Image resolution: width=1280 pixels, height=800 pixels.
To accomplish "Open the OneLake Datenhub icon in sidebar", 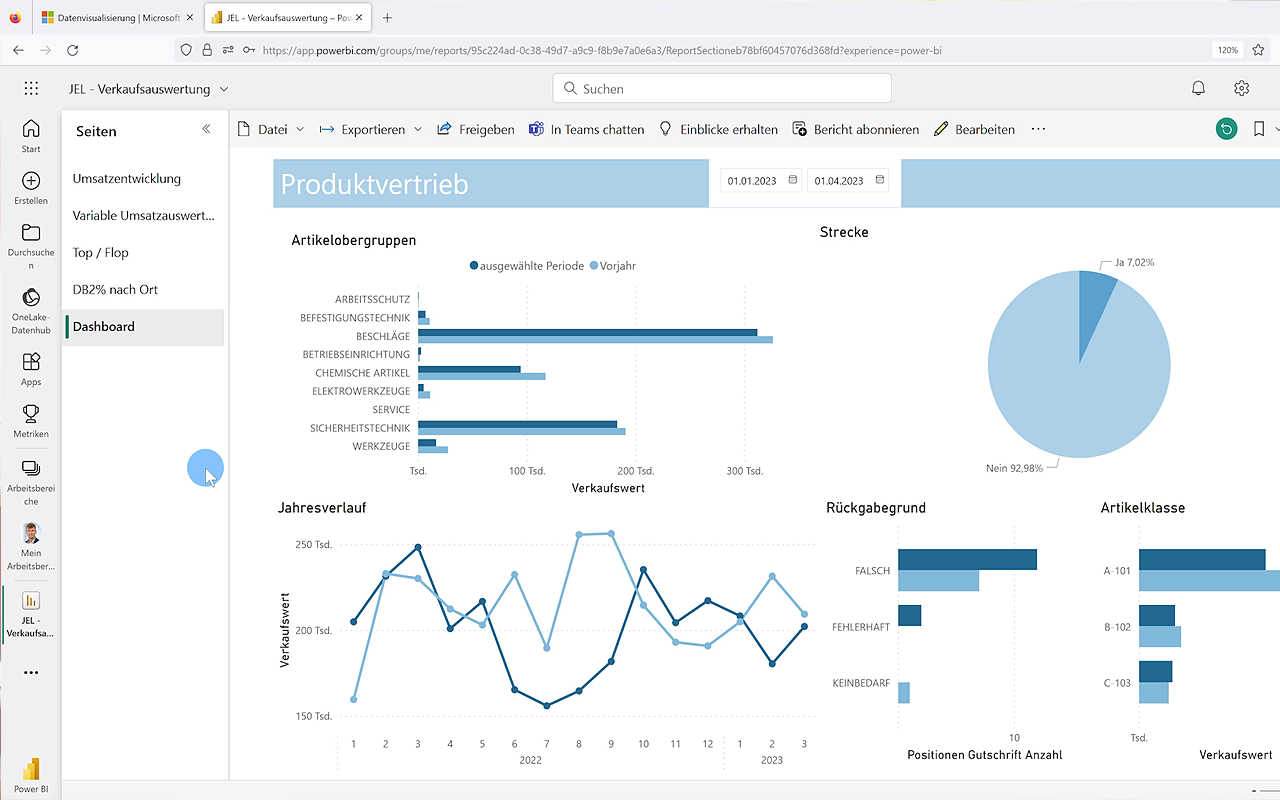I will (x=31, y=298).
